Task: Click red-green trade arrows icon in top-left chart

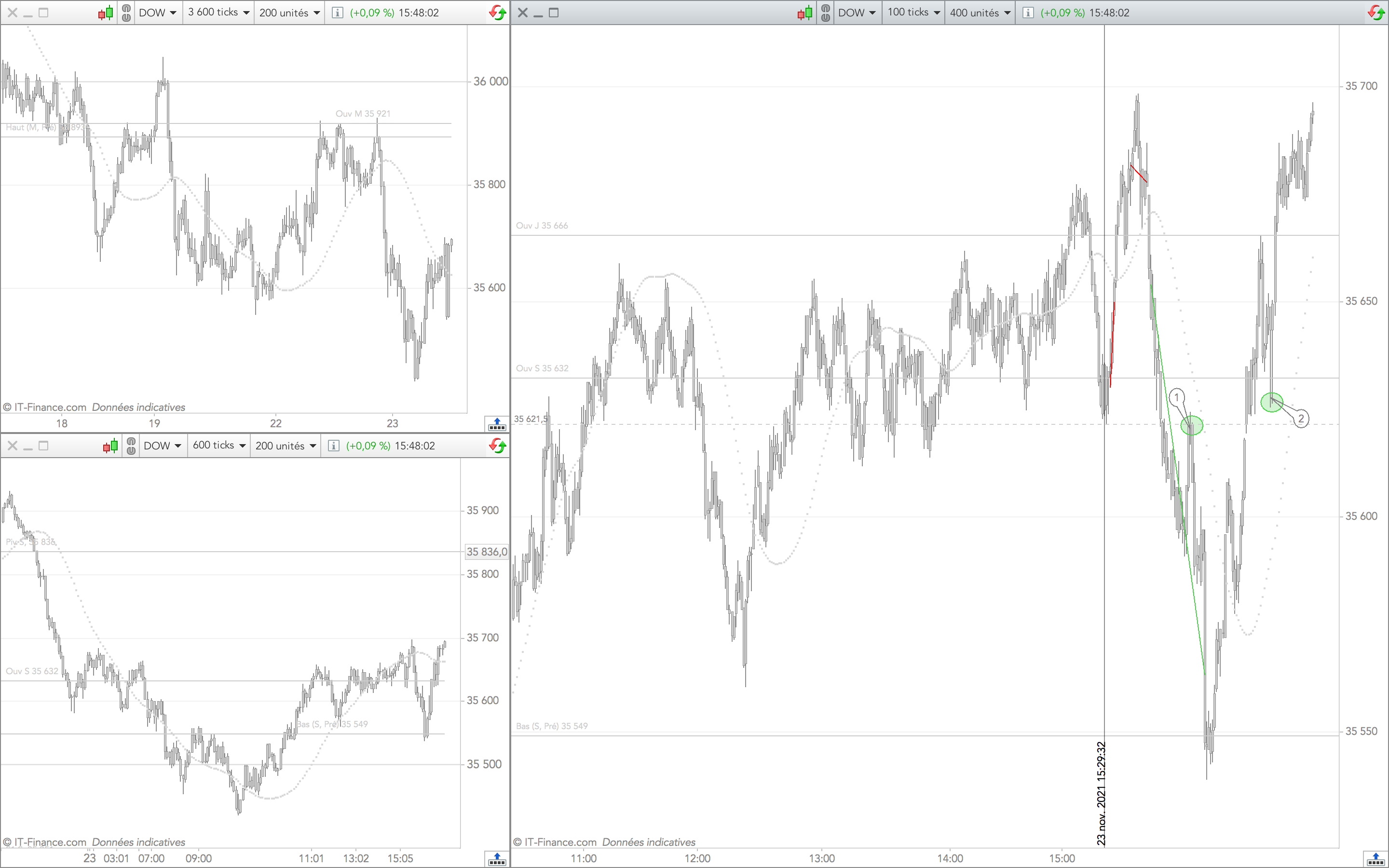Action: tap(497, 13)
